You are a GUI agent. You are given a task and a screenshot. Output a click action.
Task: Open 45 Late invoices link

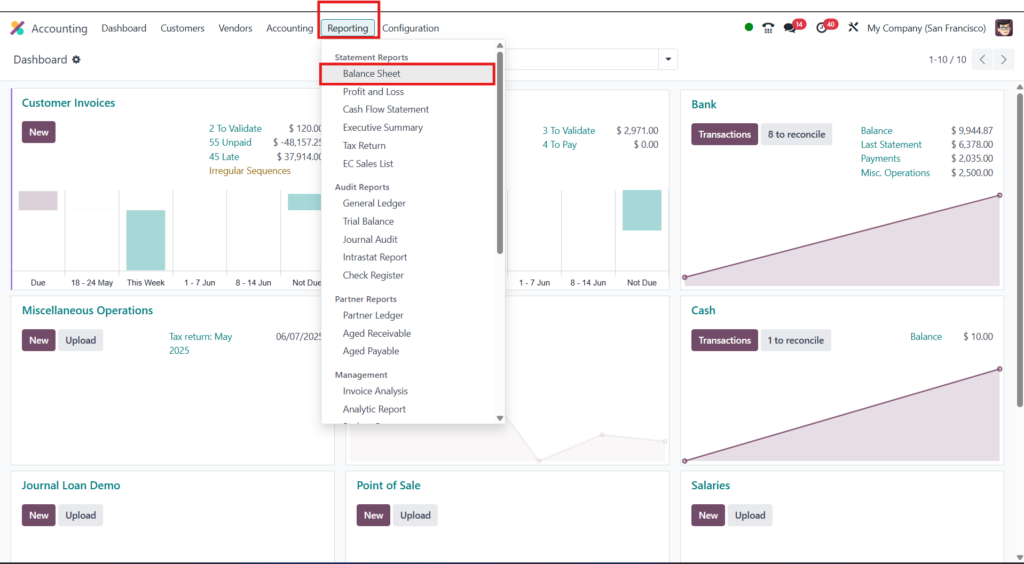[x=224, y=157]
